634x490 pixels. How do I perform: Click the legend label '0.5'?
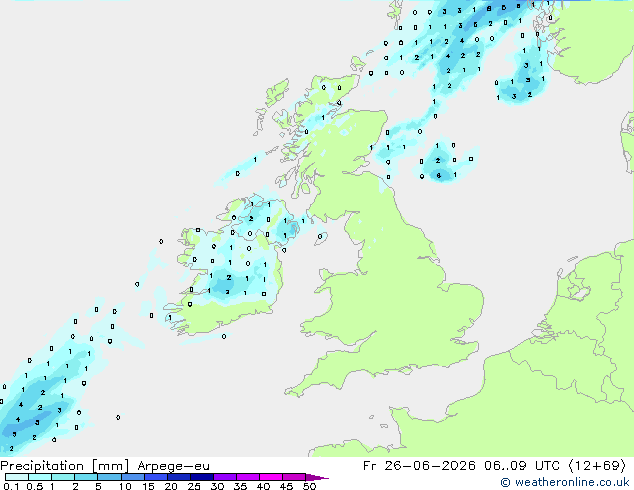[35, 486]
